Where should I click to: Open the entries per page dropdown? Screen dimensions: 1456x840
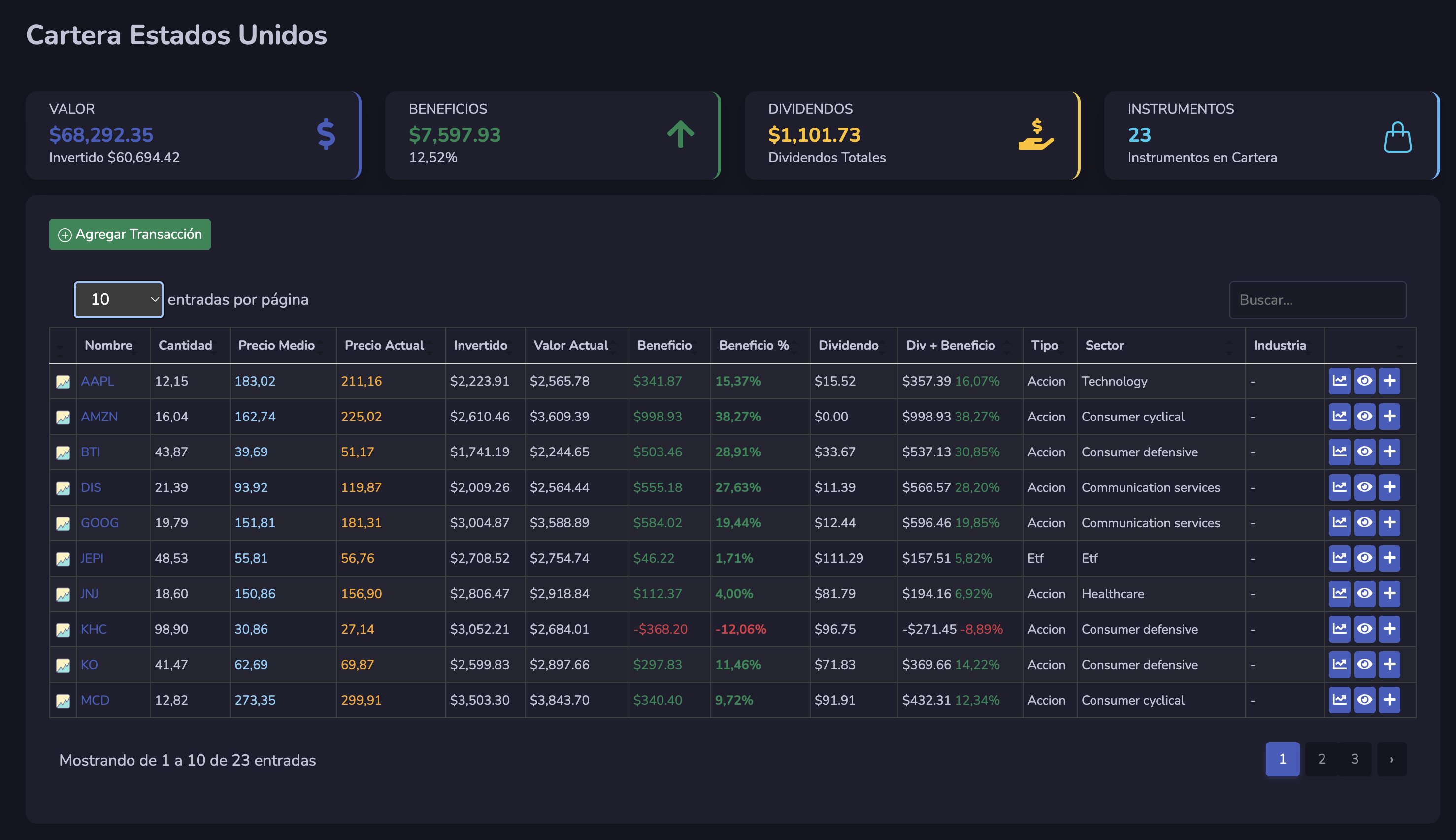[x=118, y=299]
